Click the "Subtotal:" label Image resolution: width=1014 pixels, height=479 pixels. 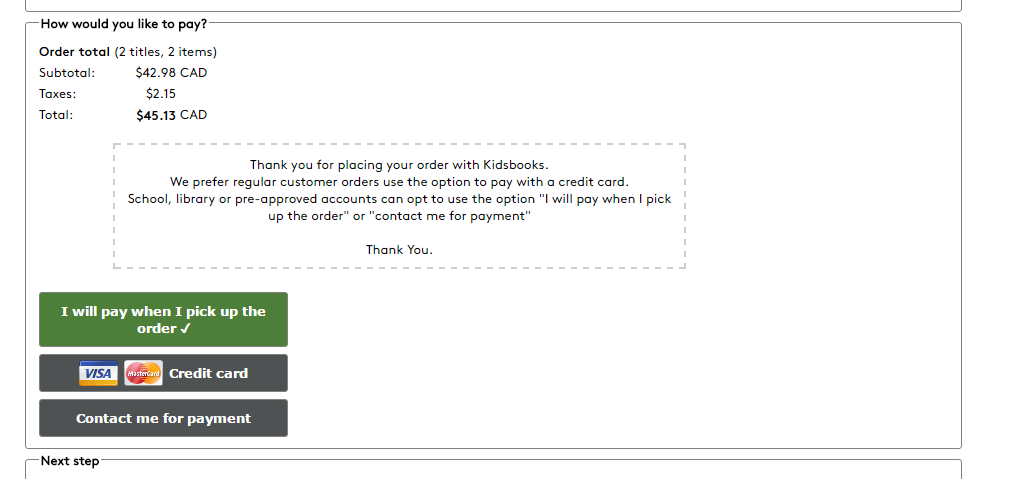tap(67, 73)
